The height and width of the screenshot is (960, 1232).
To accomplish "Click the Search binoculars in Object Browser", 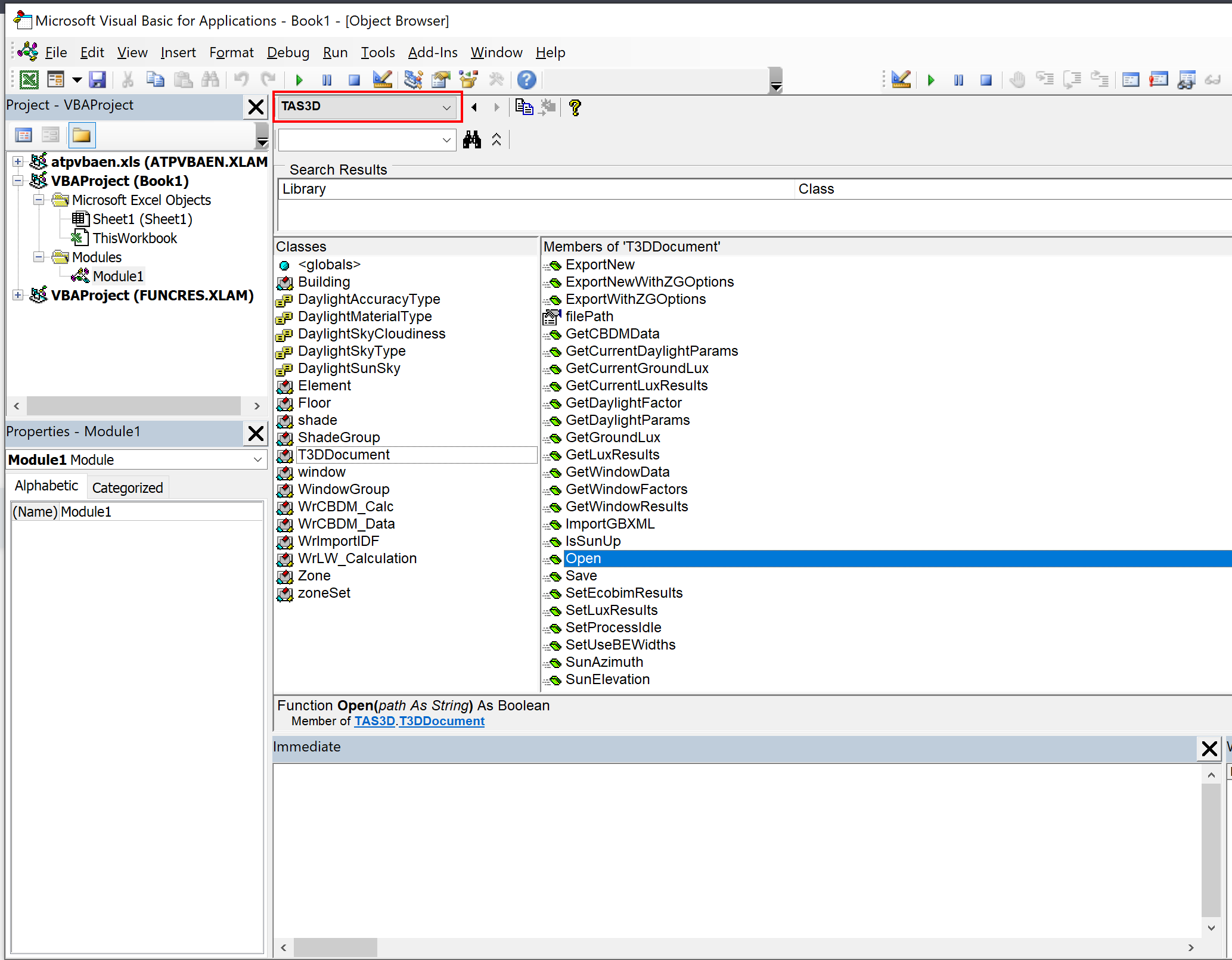I will pos(472,140).
